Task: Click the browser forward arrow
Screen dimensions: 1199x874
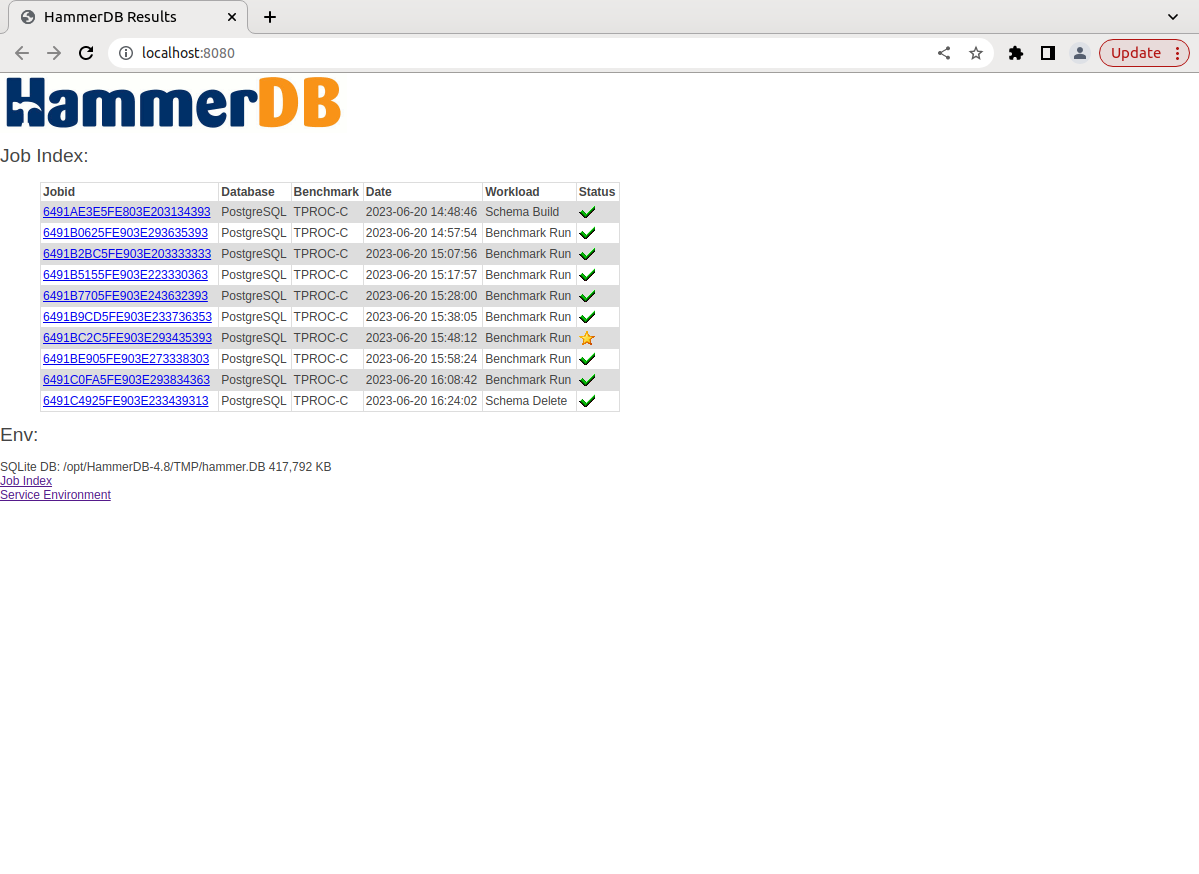Action: tap(54, 53)
